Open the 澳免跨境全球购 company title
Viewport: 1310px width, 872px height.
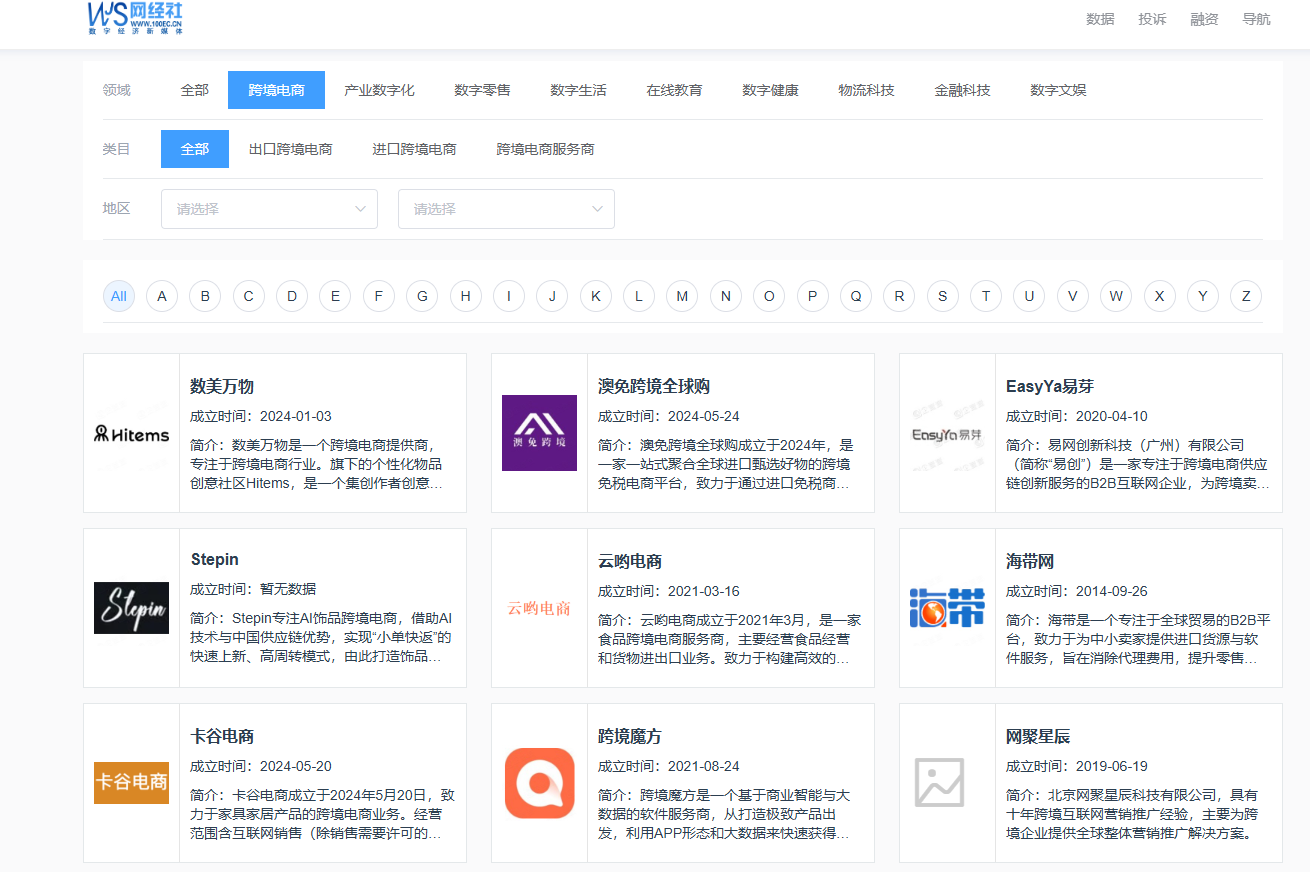pos(654,386)
